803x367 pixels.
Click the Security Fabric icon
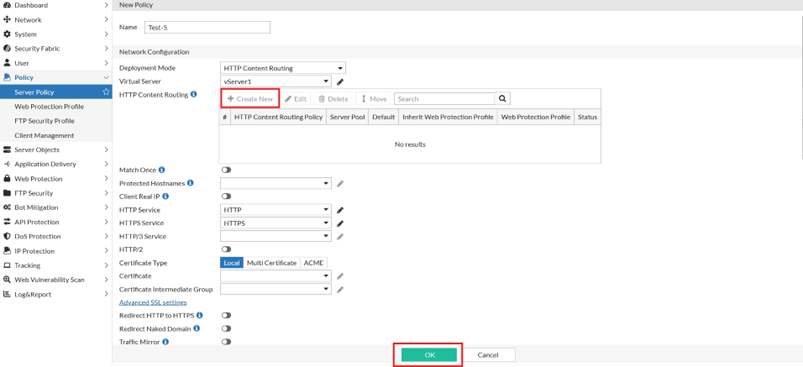point(7,49)
